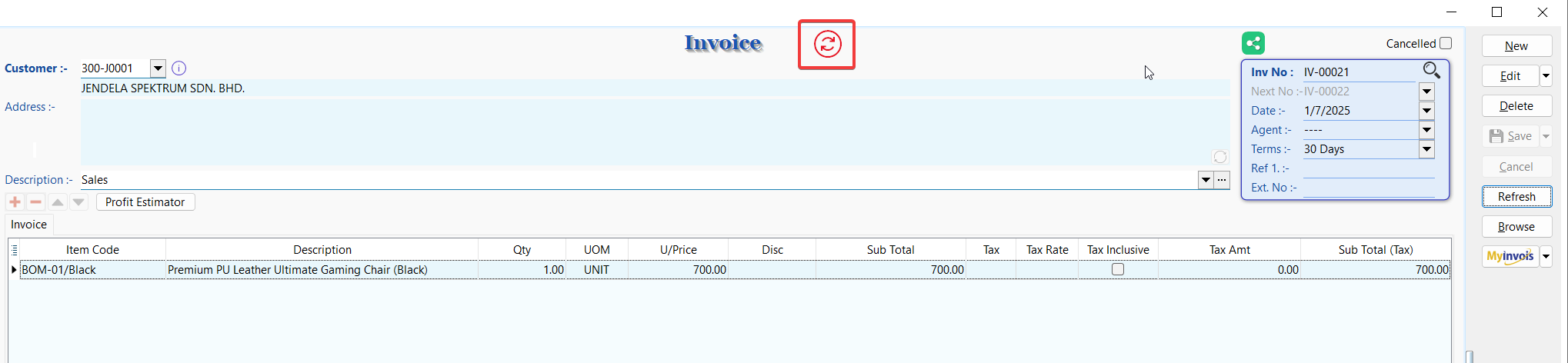1568x363 pixels.
Task: Expand the Customer code dropdown
Action: [158, 68]
